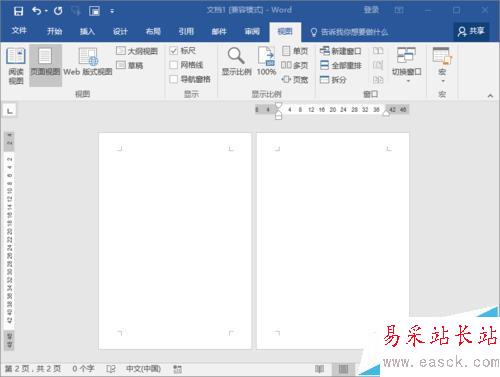The image size is (500, 377).
Task: Open the 显示比例 zoom dialog
Action: [236, 62]
